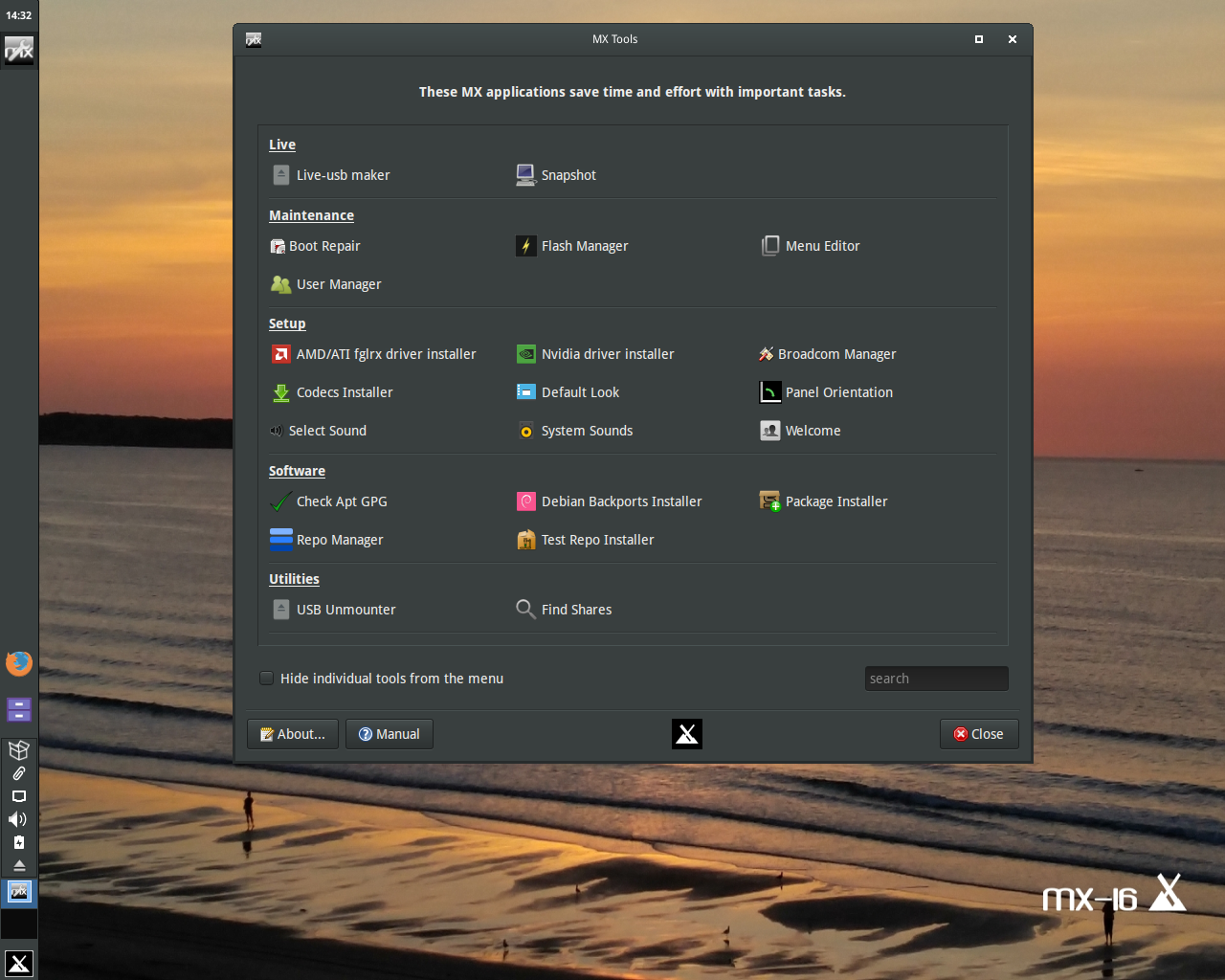Open Repo Manager
This screenshot has width=1225, height=980.
327,540
